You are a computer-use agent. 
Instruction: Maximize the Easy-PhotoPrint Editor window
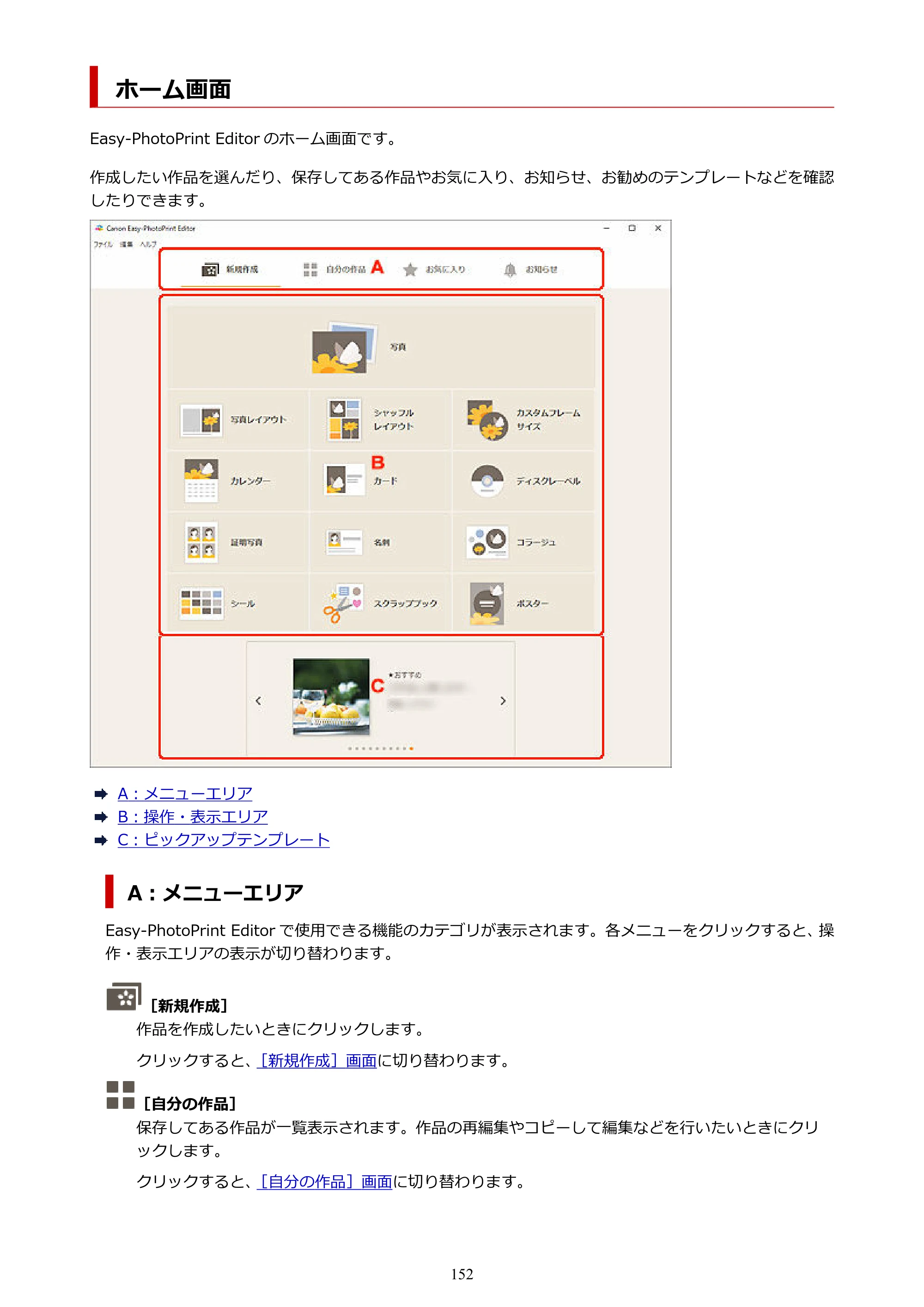tap(632, 228)
